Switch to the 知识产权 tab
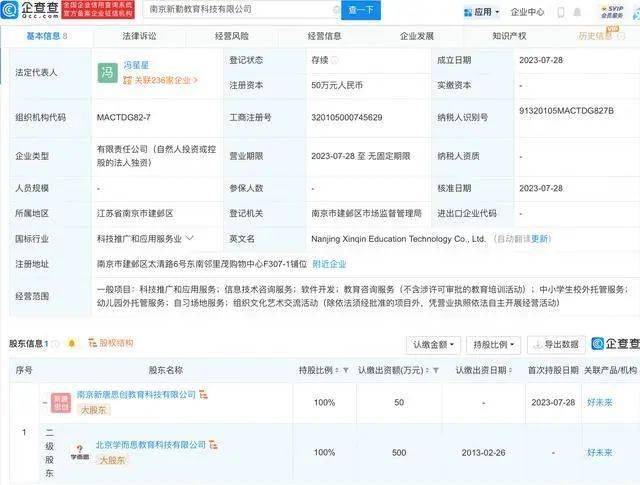The image size is (640, 485). tap(509, 36)
